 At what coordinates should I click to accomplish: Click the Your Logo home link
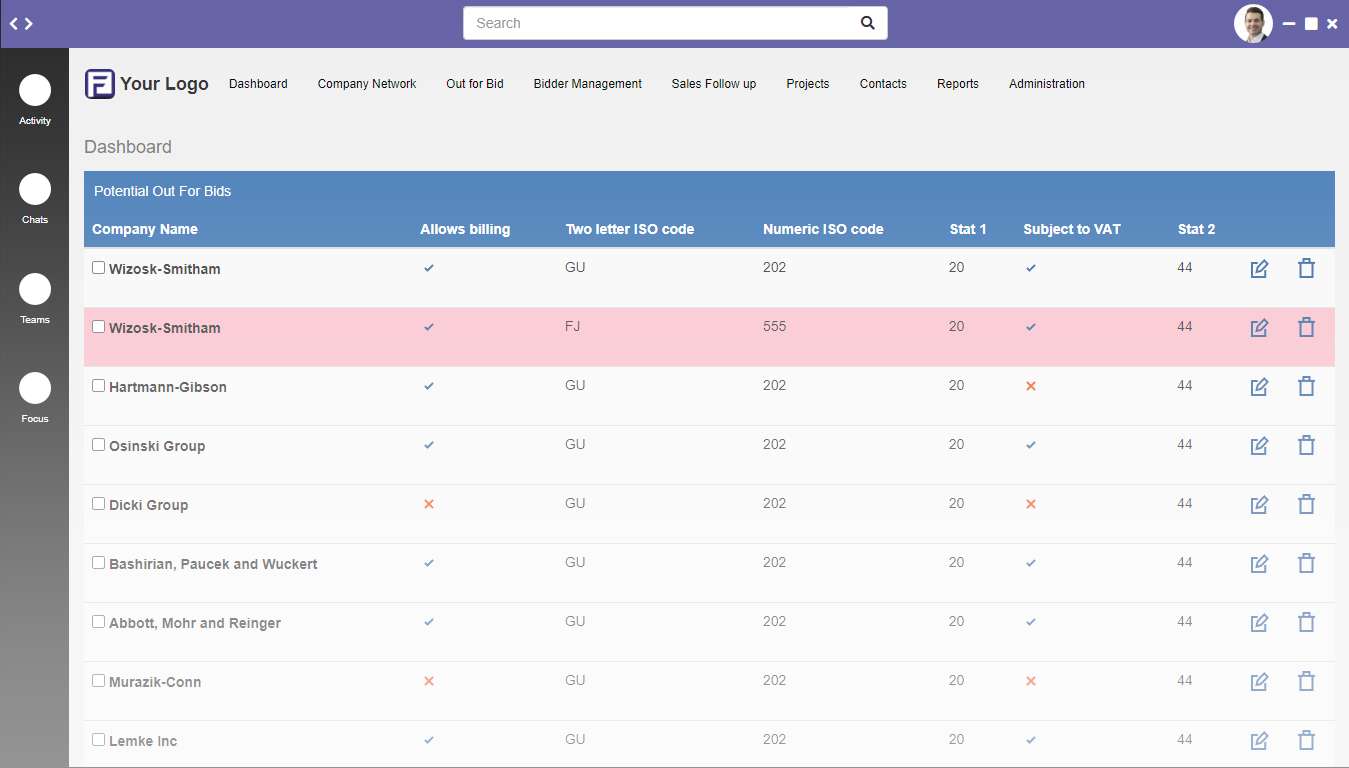[147, 84]
